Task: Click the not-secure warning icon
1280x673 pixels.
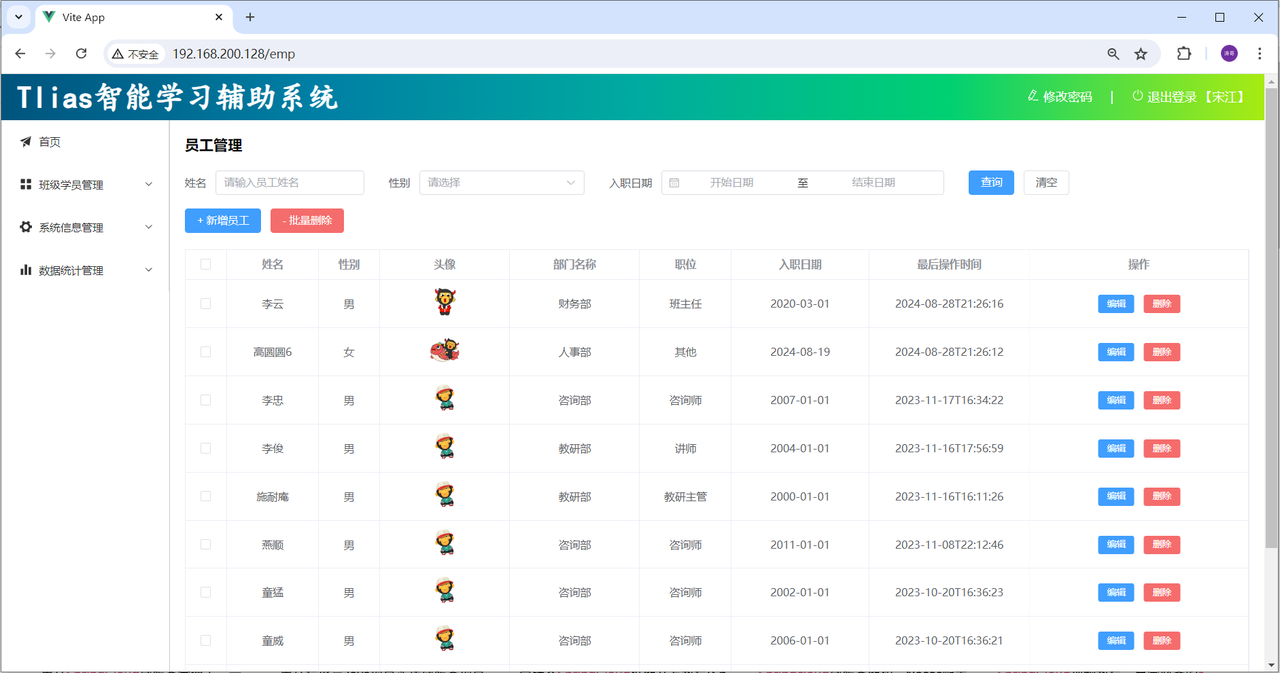Action: pos(118,54)
